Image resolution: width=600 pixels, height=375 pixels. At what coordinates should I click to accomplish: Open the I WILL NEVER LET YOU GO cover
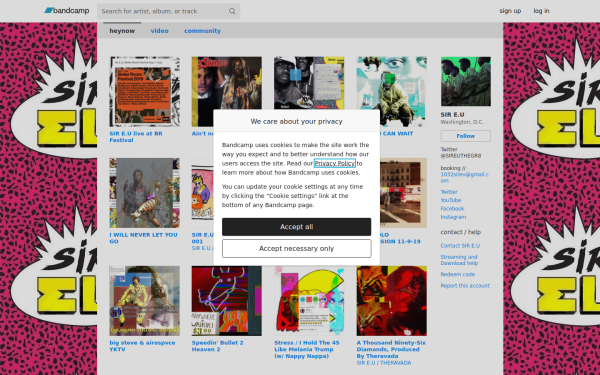pos(145,193)
